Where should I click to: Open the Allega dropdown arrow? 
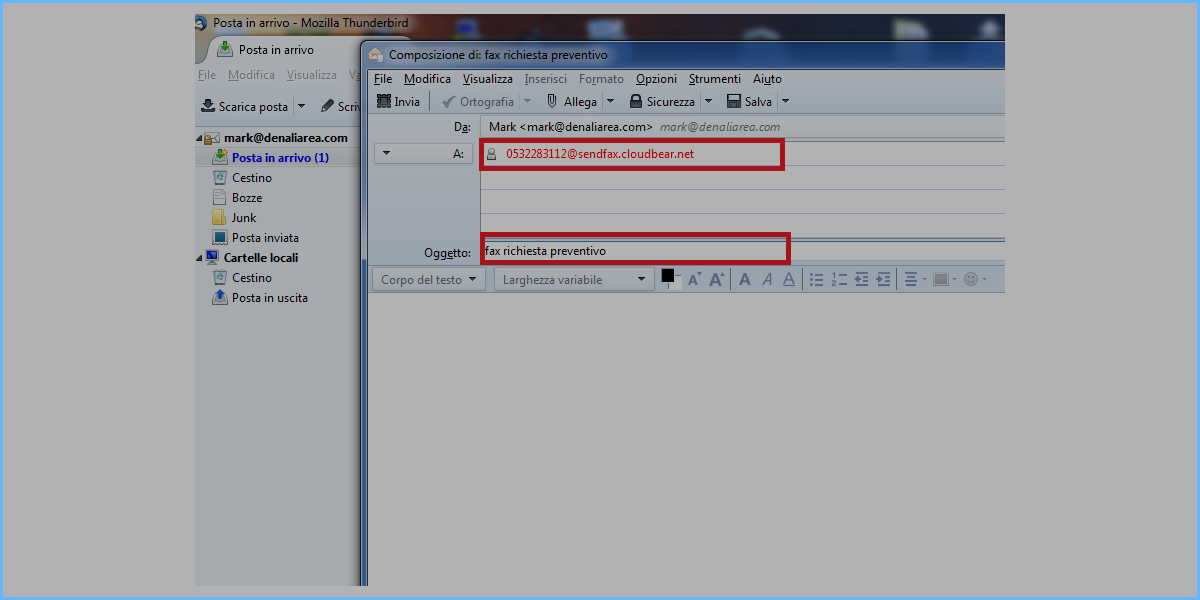coord(610,101)
